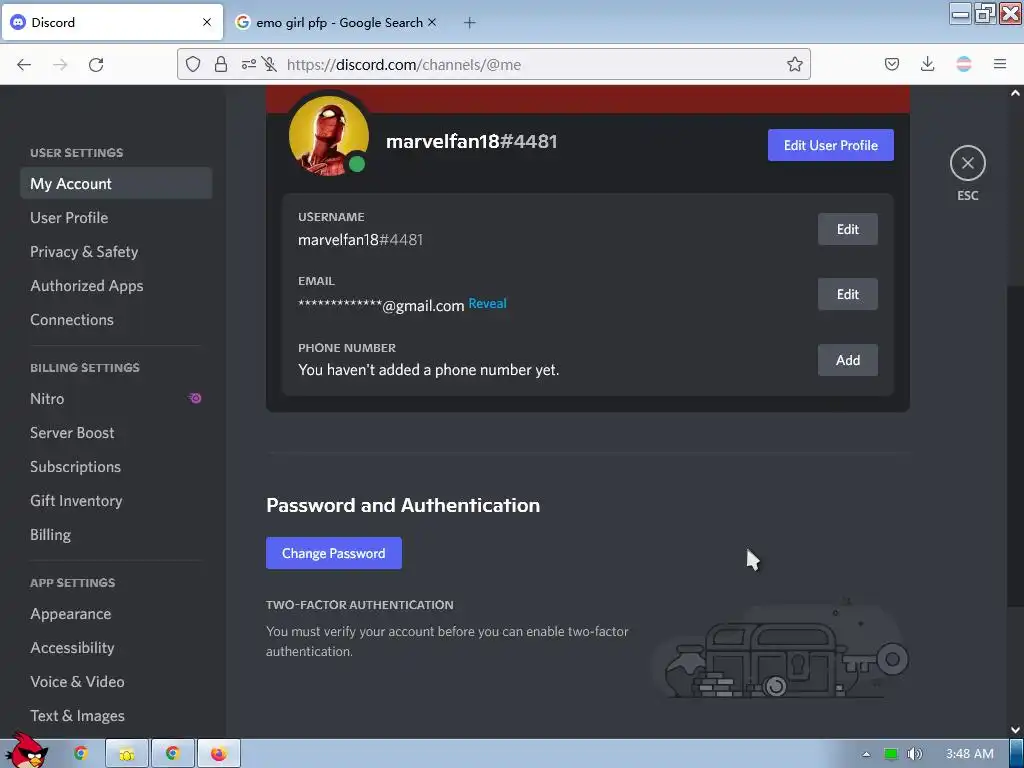Show hidden system tray icons
The height and width of the screenshot is (768, 1024).
coord(866,754)
